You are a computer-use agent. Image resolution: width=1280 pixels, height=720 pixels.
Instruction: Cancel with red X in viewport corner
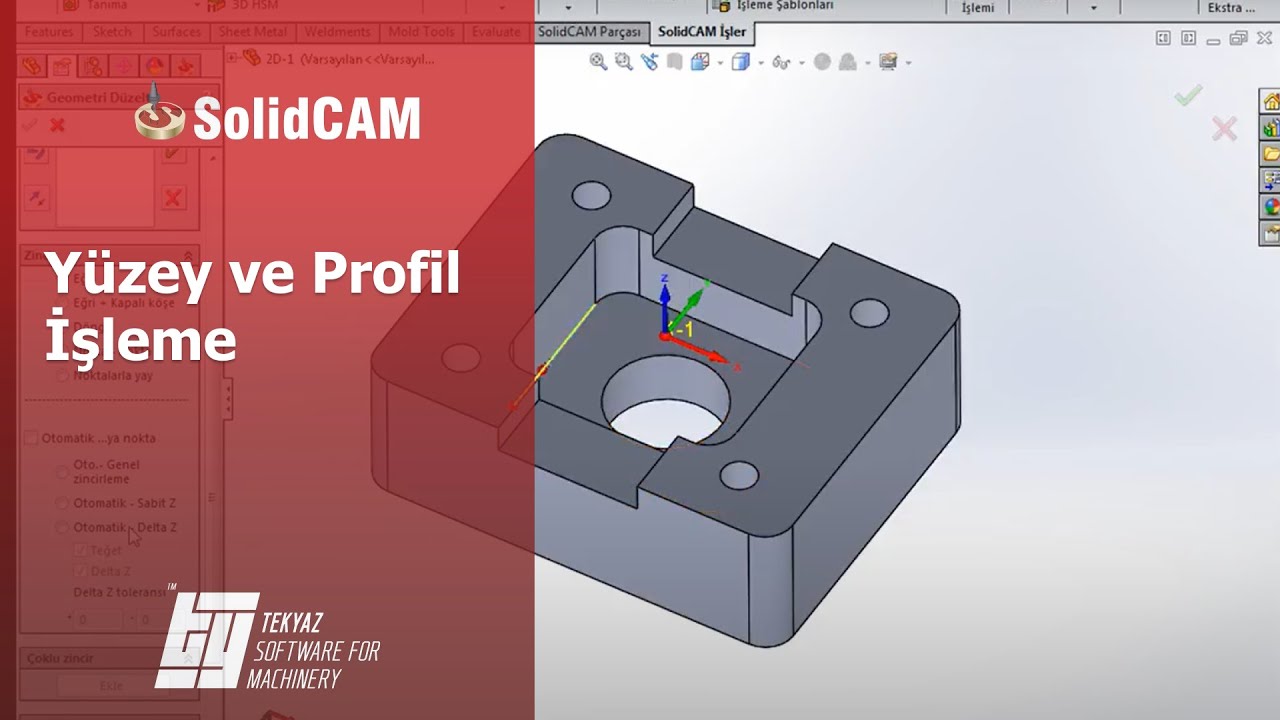(1224, 128)
